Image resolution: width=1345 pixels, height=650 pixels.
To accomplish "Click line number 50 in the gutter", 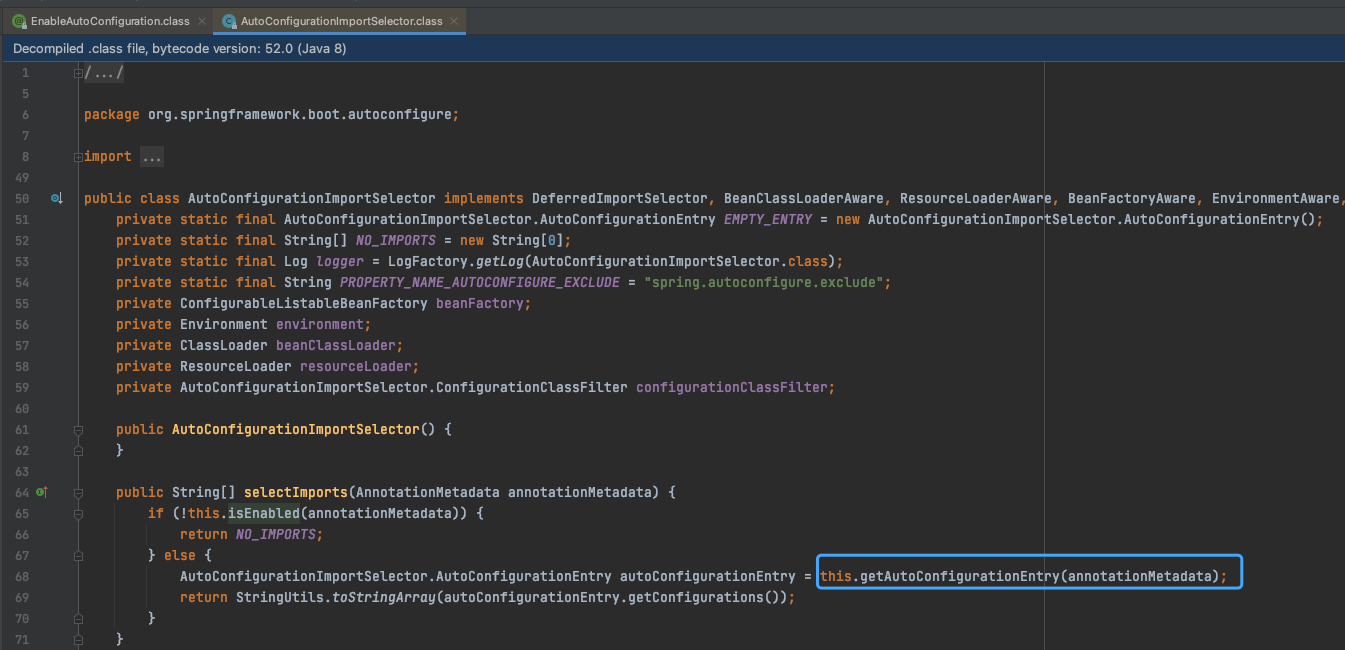I will tap(22, 199).
